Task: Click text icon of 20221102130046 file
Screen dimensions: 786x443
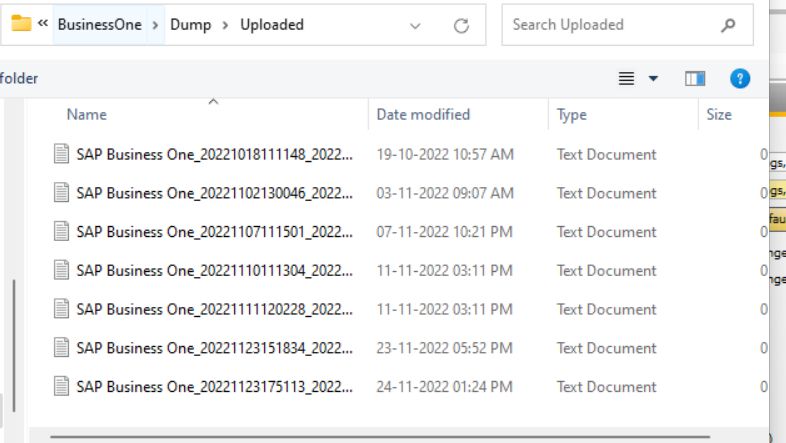Action: (x=61, y=192)
